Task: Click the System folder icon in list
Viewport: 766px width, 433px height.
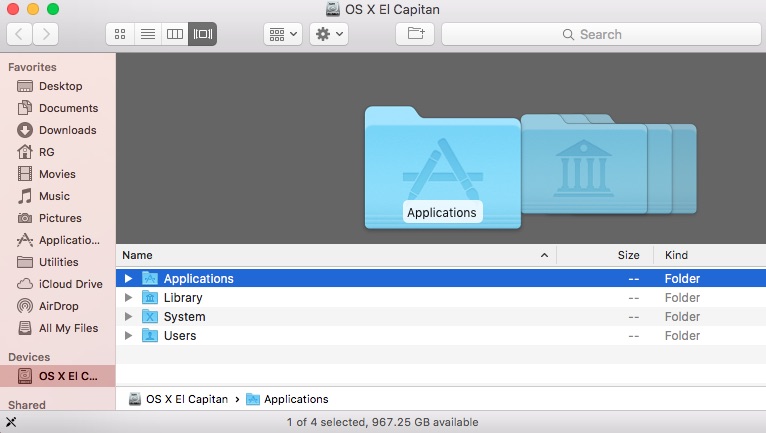Action: tap(150, 317)
